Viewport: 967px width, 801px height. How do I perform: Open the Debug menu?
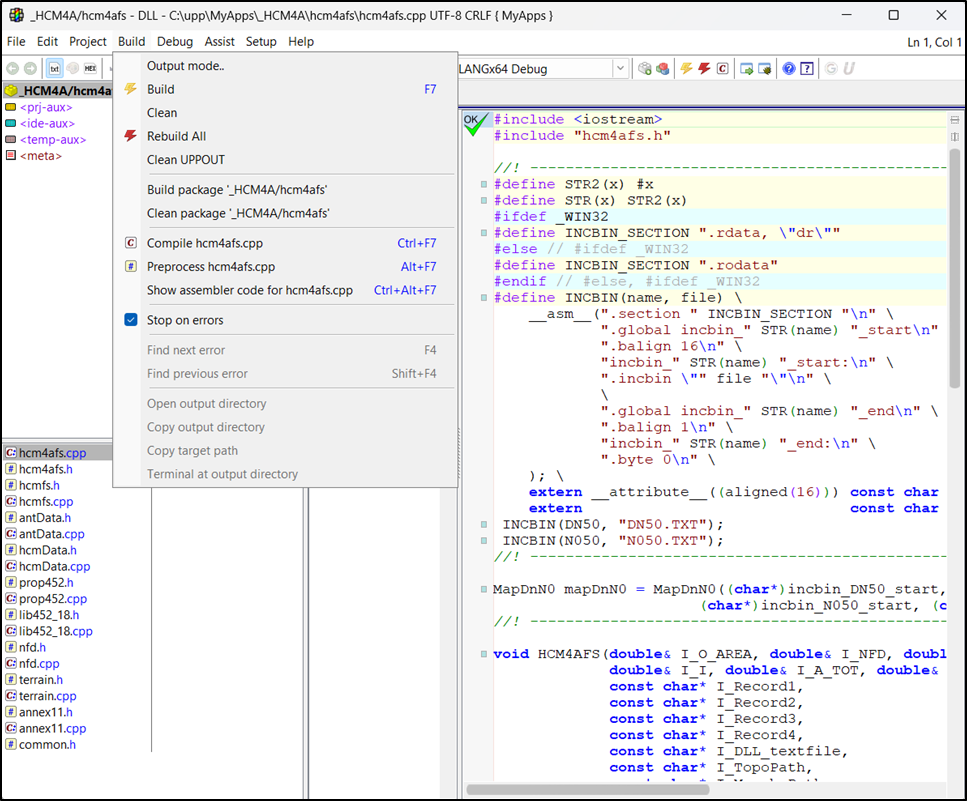click(x=175, y=42)
